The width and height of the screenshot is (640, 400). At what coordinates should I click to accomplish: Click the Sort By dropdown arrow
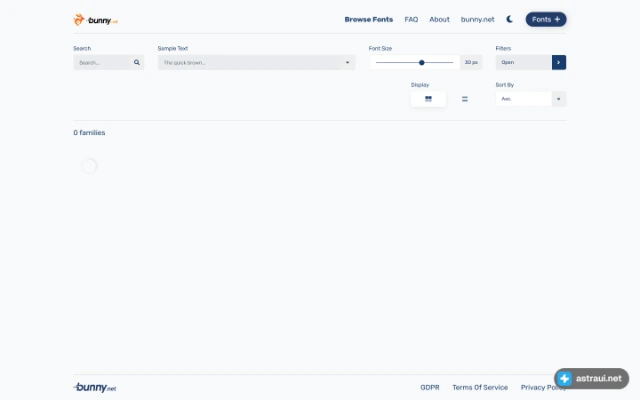pyautogui.click(x=559, y=99)
